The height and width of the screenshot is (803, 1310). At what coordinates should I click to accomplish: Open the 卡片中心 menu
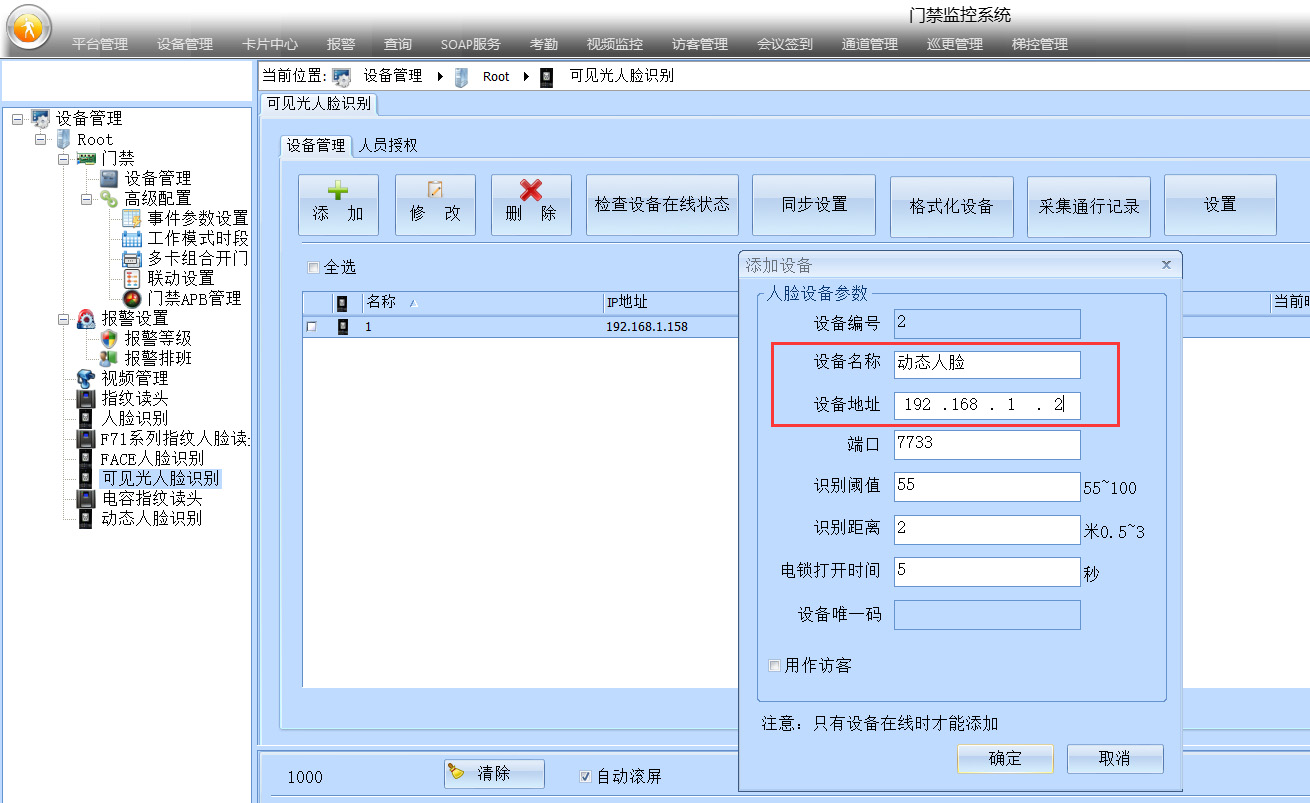[x=270, y=44]
